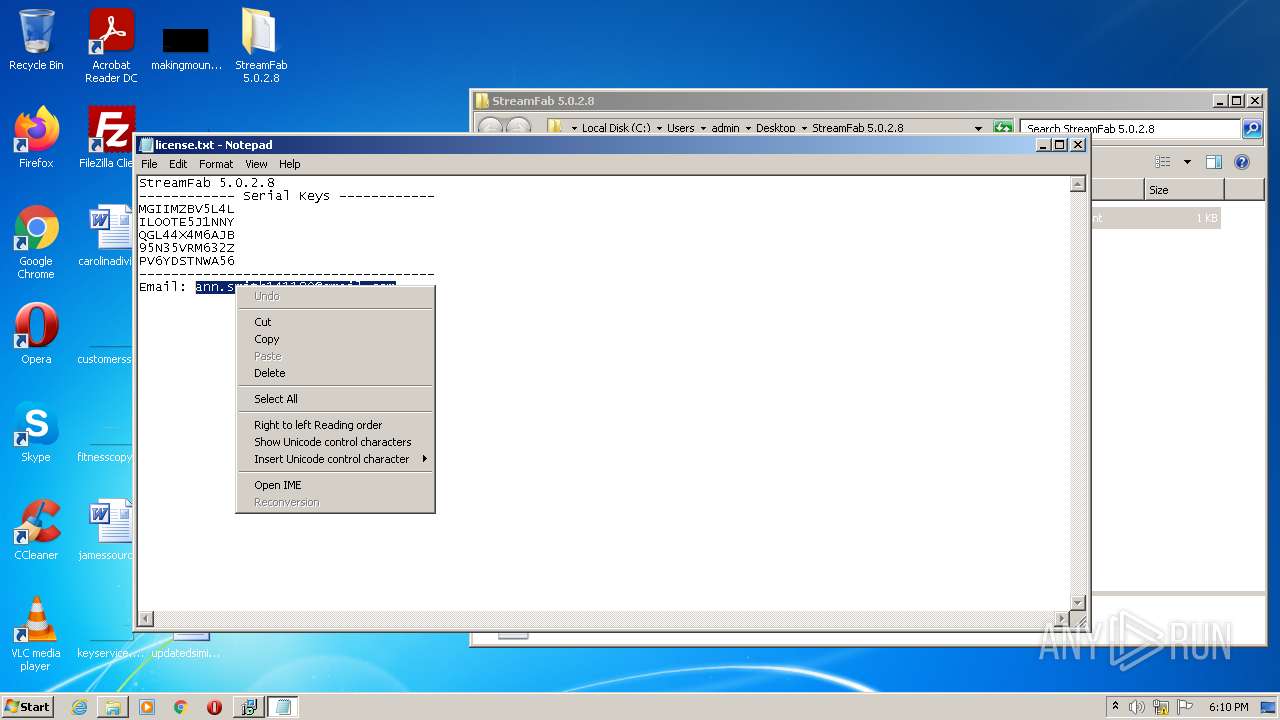The image size is (1280, 720).
Task: Click serial key line QGL44X4M6AJB
Action: click(x=186, y=235)
